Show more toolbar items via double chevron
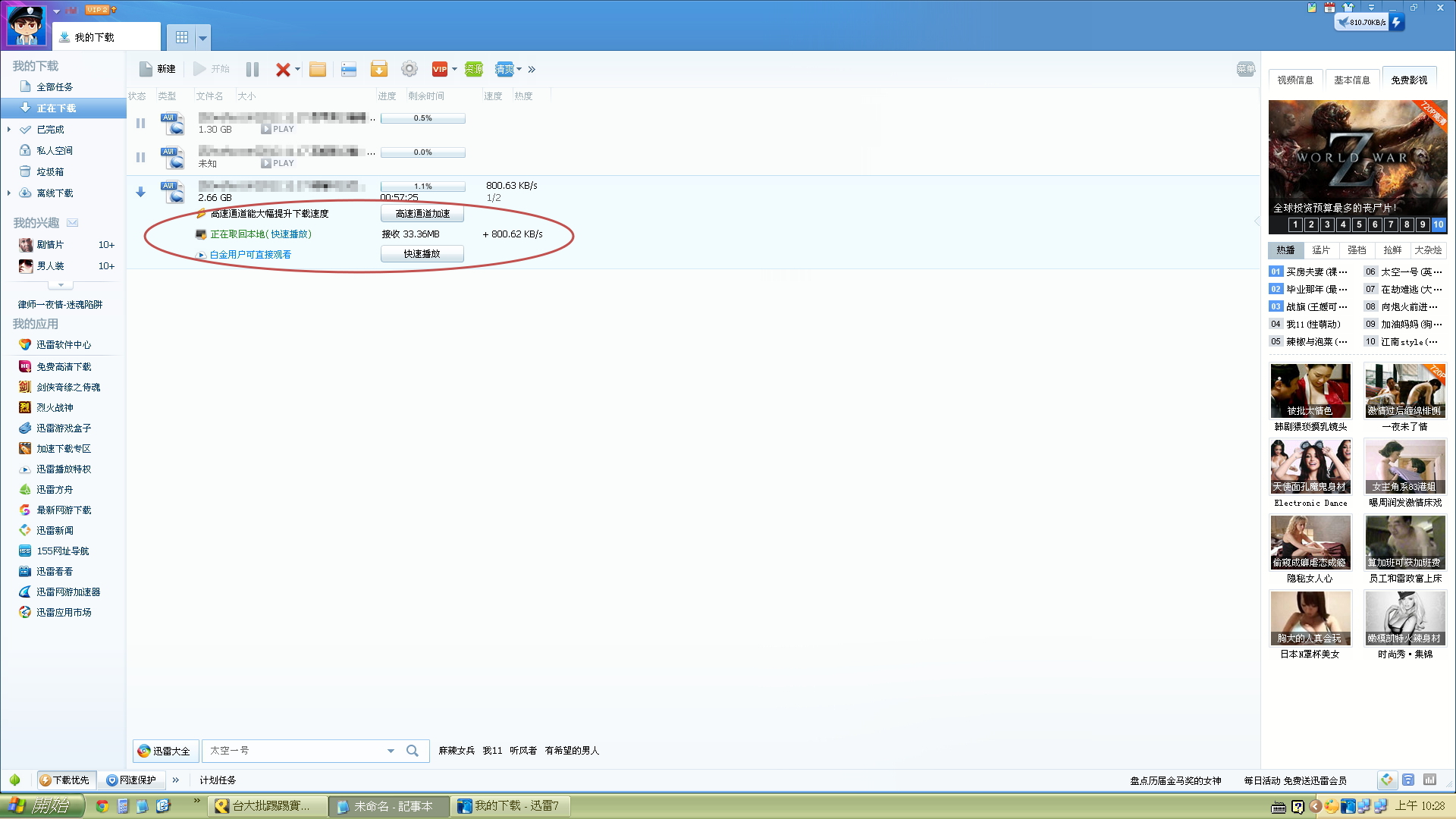 (532, 69)
